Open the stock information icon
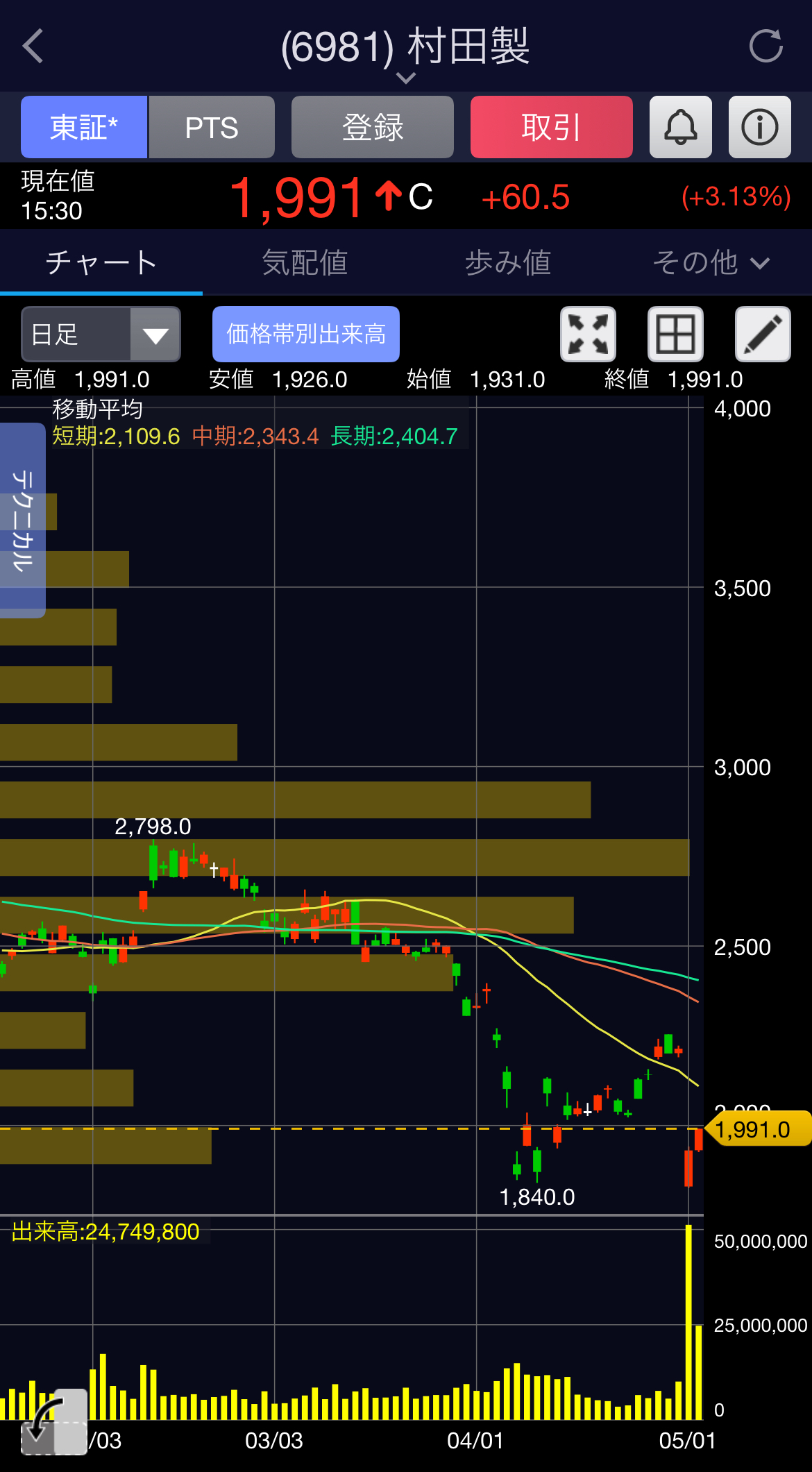Screen dimensions: 812x1472 [x=760, y=127]
